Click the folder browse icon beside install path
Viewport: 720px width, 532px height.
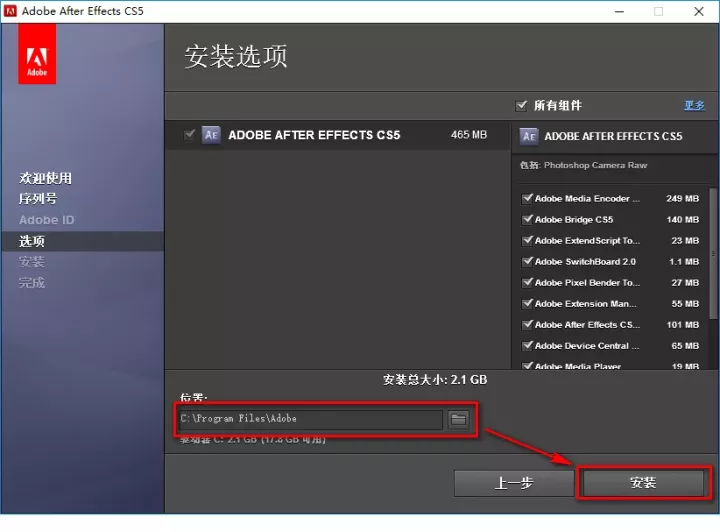coord(459,419)
